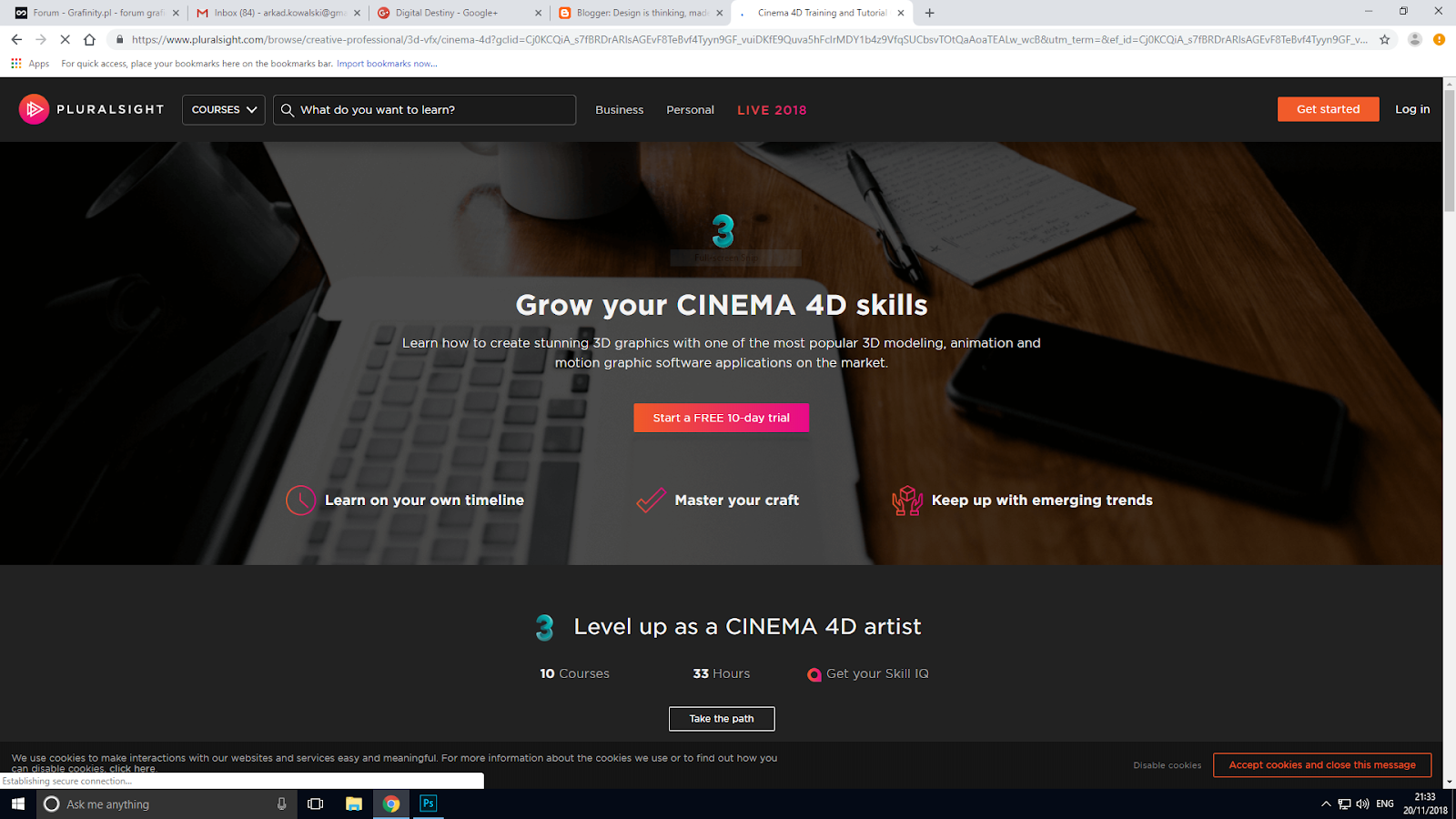Click Disable cookies link

(x=1167, y=765)
